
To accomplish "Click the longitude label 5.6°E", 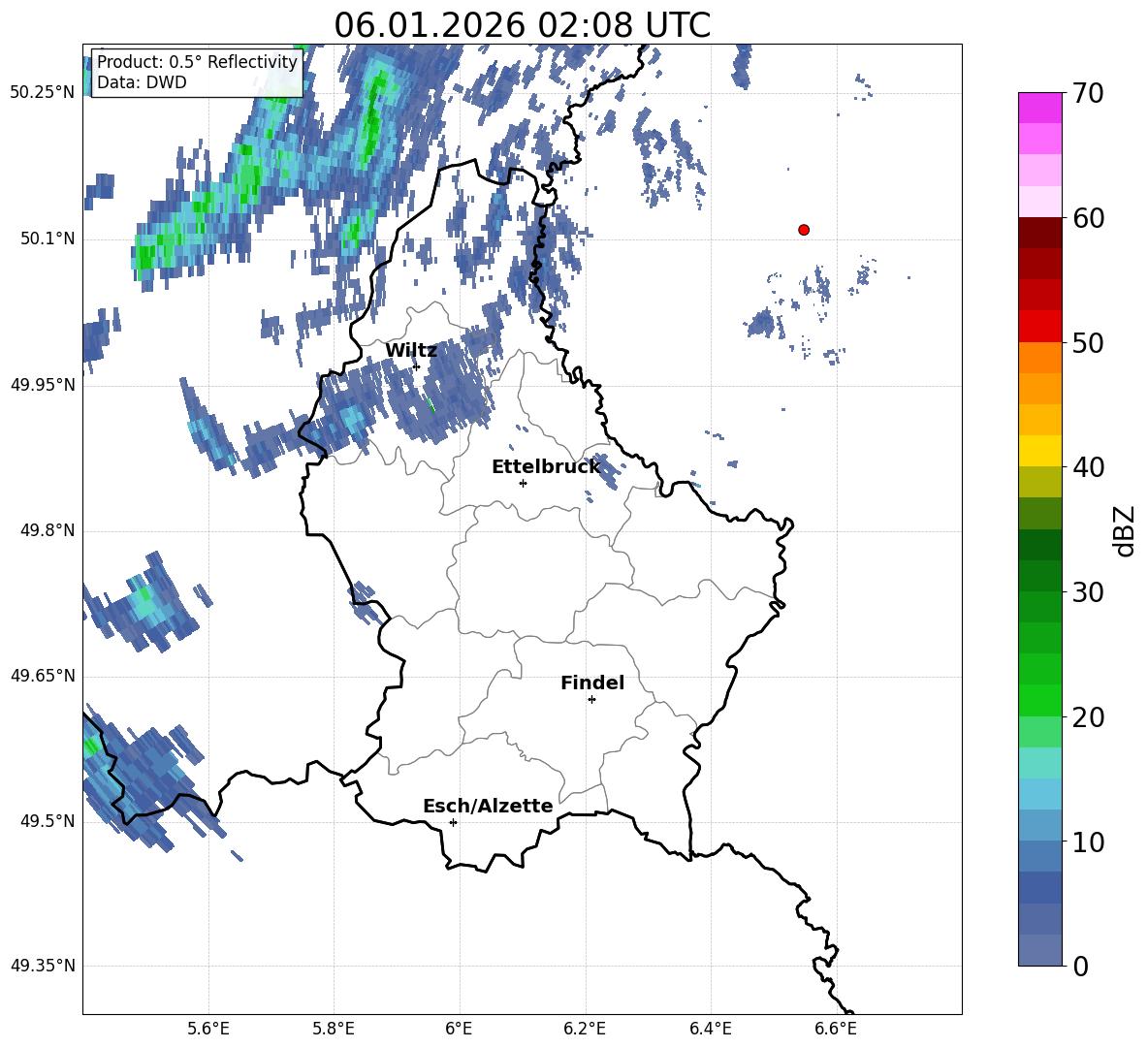I will click(x=208, y=1029).
